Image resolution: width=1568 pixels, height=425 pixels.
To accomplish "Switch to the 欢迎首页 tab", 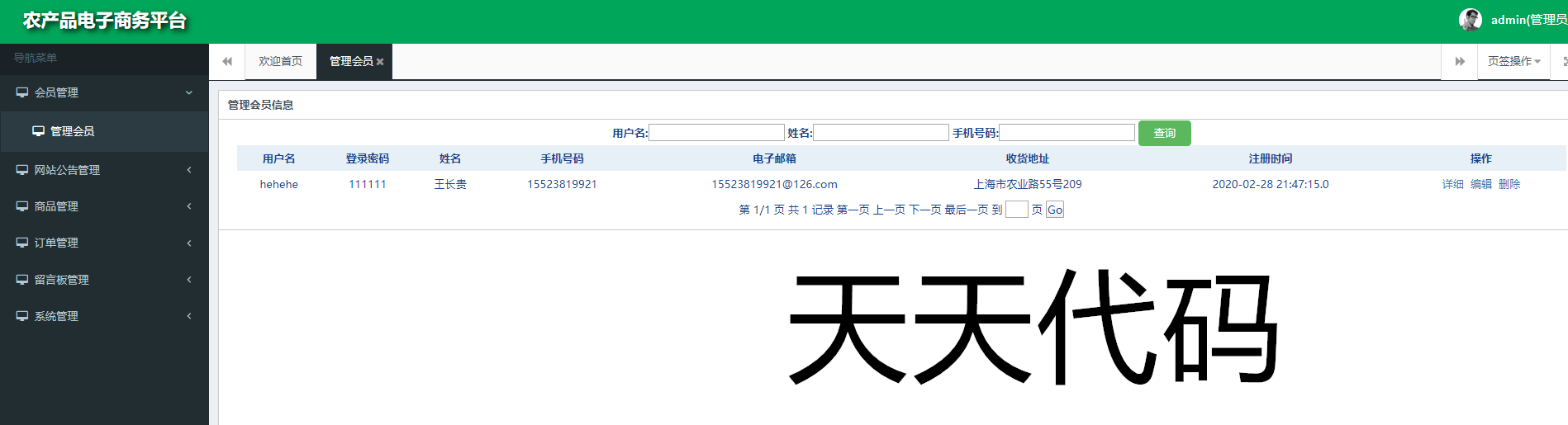I will 280,61.
